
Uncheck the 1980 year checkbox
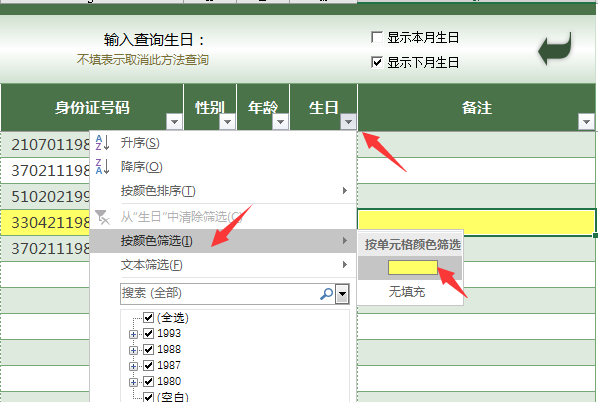coord(148,381)
